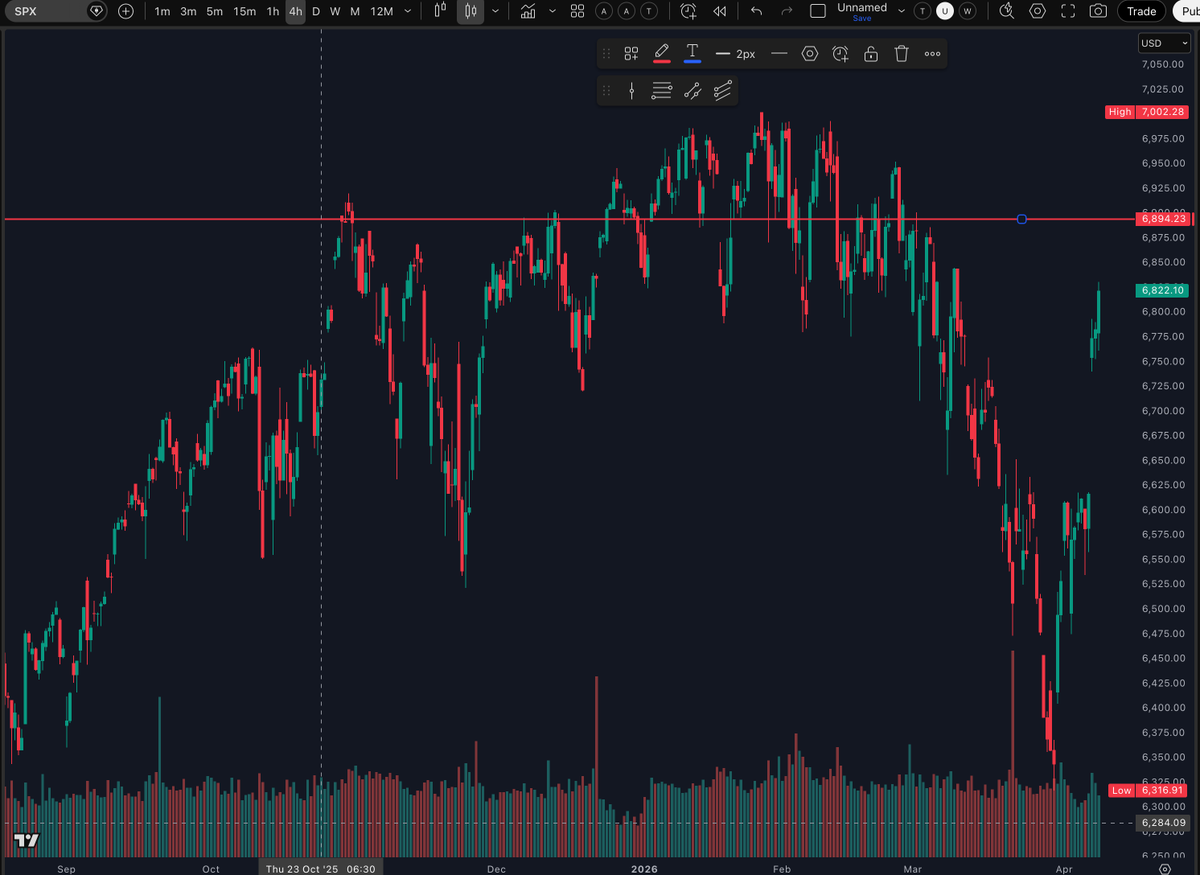The image size is (1200, 875).
Task: Switch to the D daily timeframe
Action: [x=316, y=11]
